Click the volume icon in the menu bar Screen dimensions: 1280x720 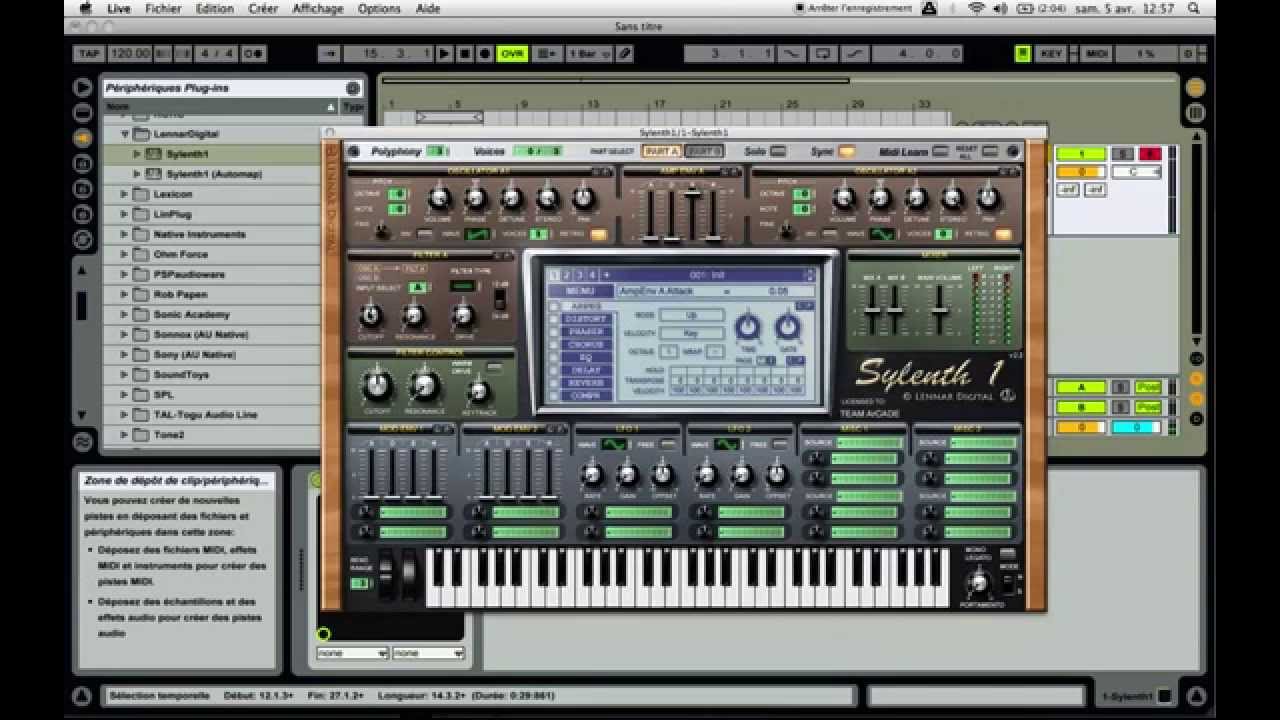[x=1001, y=8]
